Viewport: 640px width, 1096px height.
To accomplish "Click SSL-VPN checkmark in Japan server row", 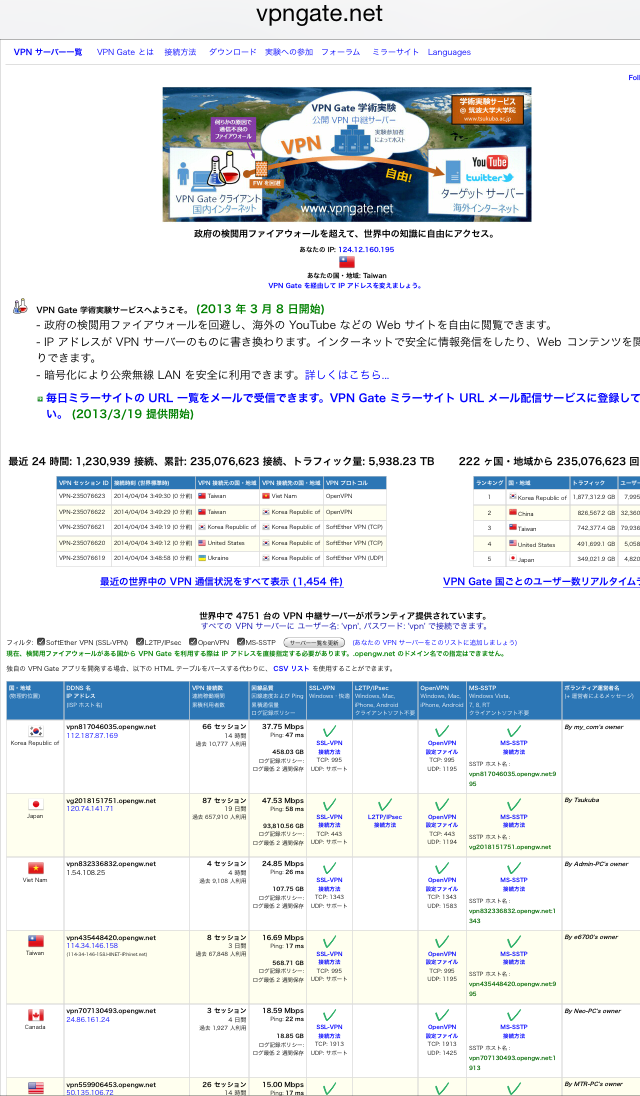I will (329, 806).
